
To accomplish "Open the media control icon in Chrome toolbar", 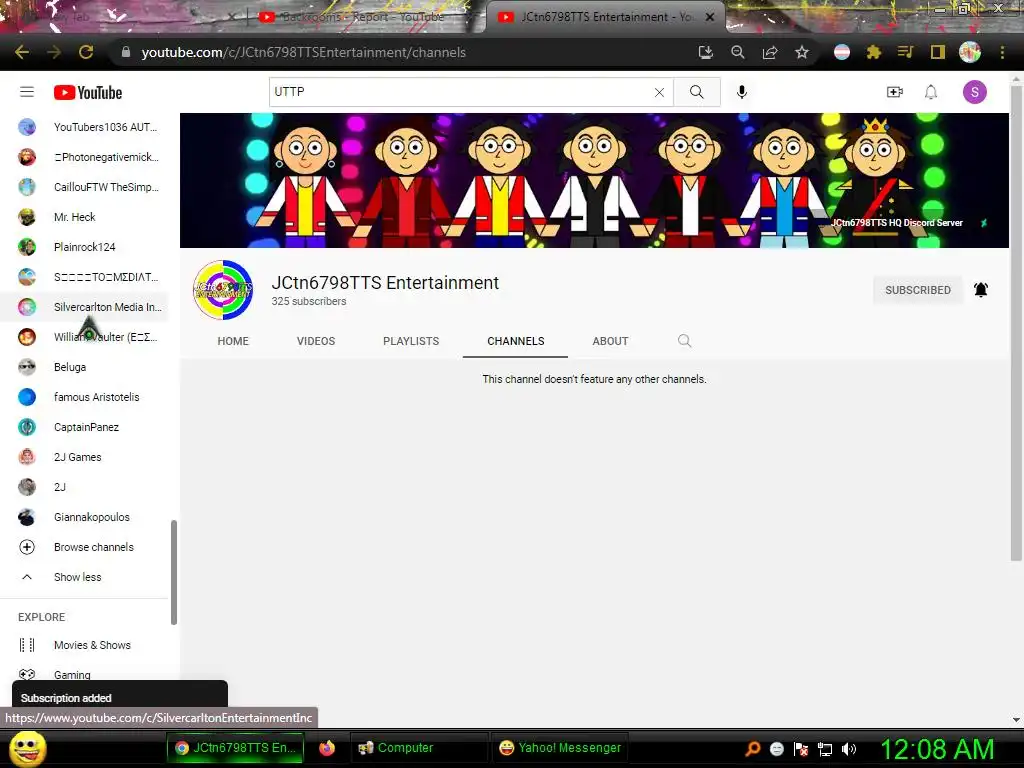I will 905,52.
